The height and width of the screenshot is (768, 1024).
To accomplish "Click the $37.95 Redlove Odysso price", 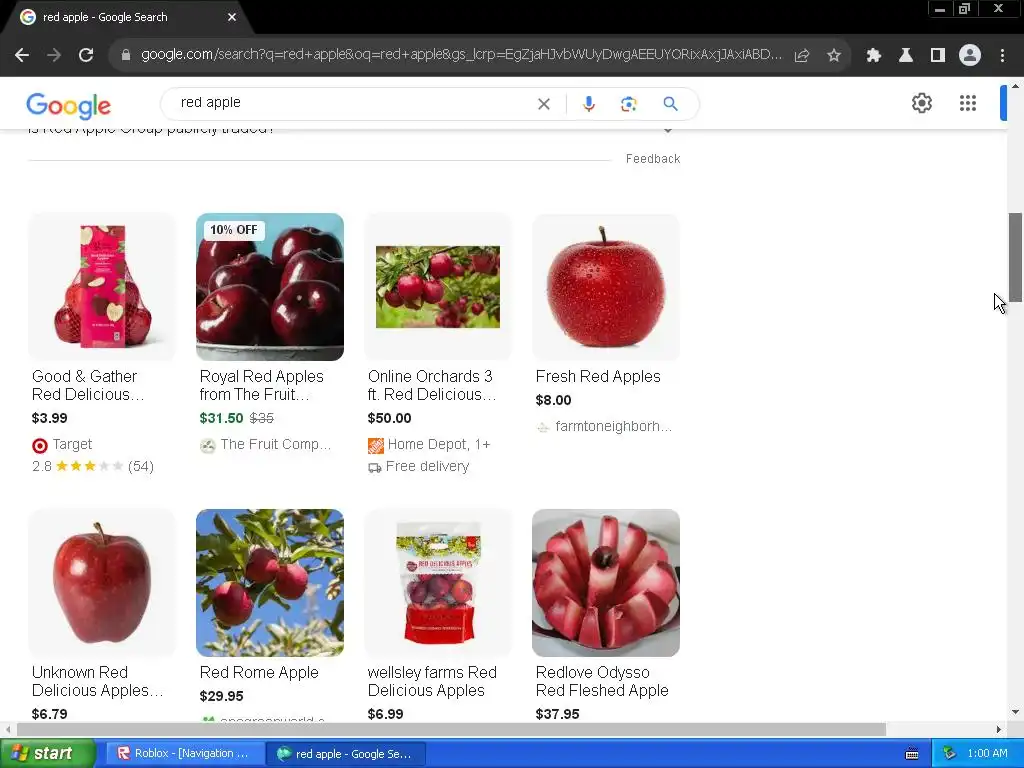I will point(557,714).
